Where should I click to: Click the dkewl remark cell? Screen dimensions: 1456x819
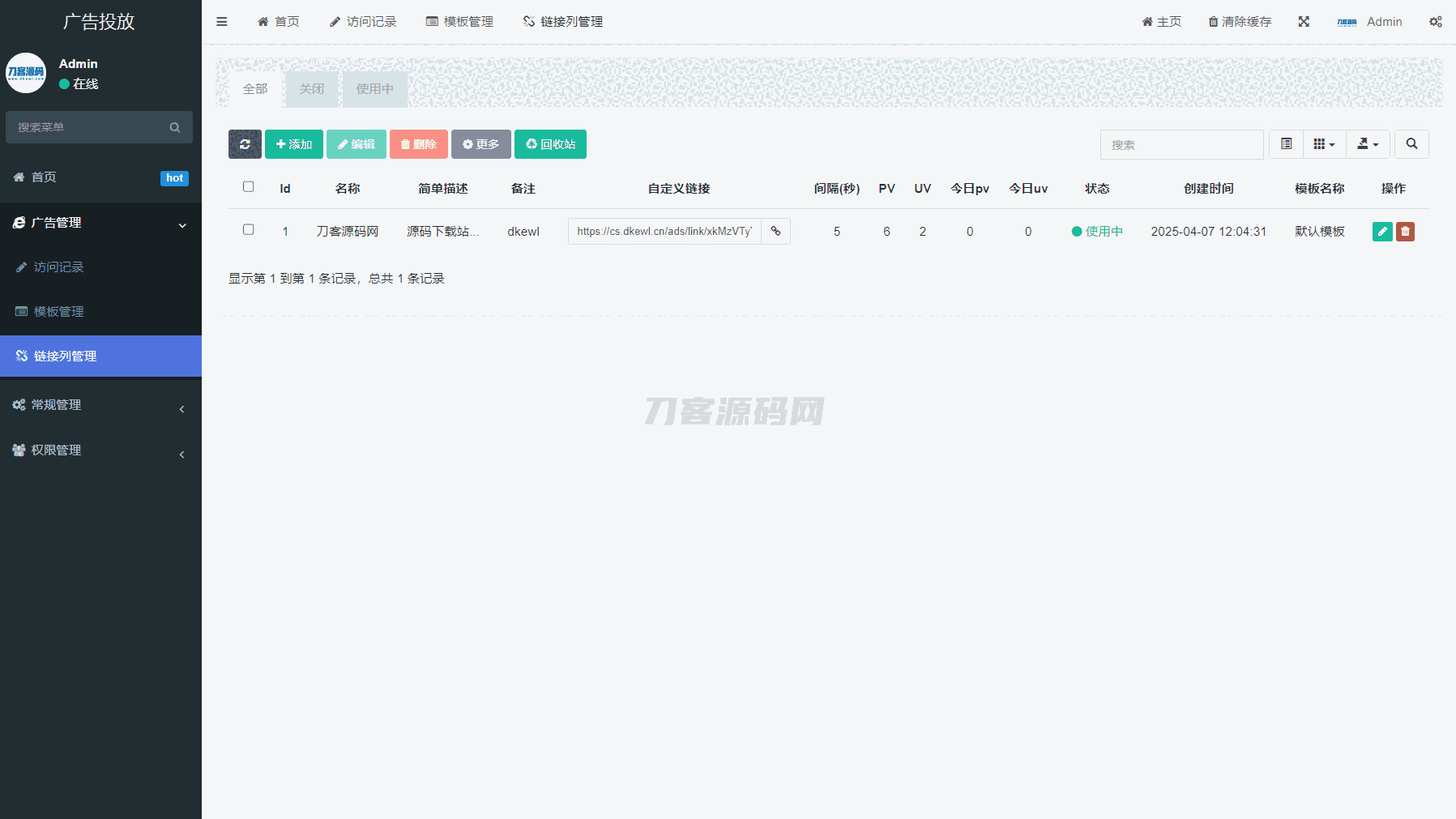tap(523, 232)
